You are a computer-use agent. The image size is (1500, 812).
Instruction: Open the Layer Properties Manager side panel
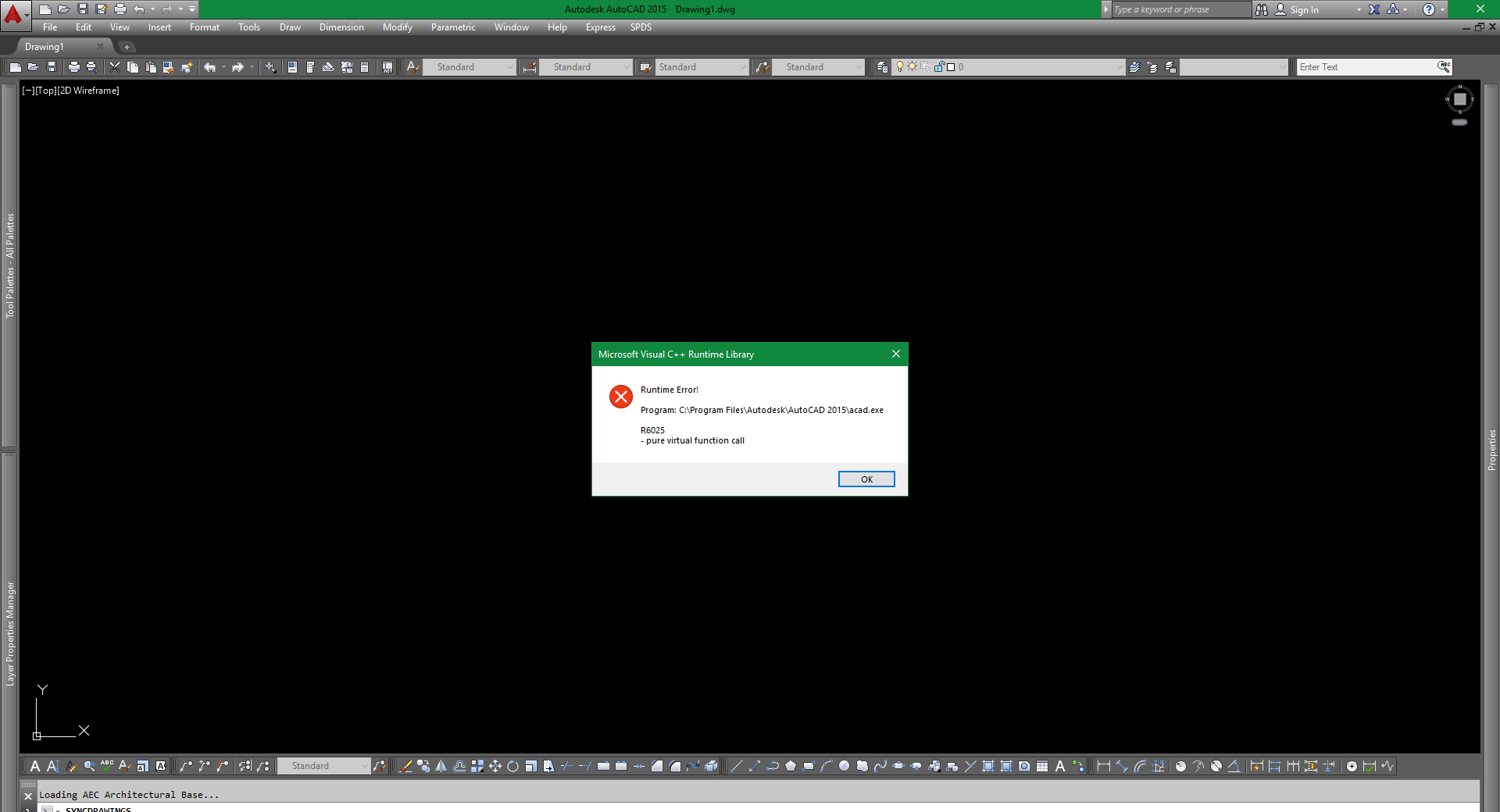coord(10,633)
